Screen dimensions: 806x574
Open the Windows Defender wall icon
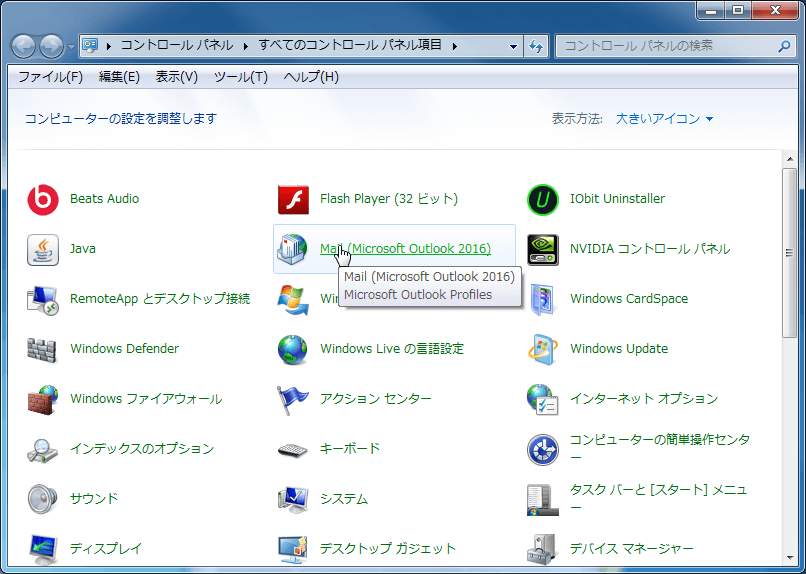click(x=42, y=349)
